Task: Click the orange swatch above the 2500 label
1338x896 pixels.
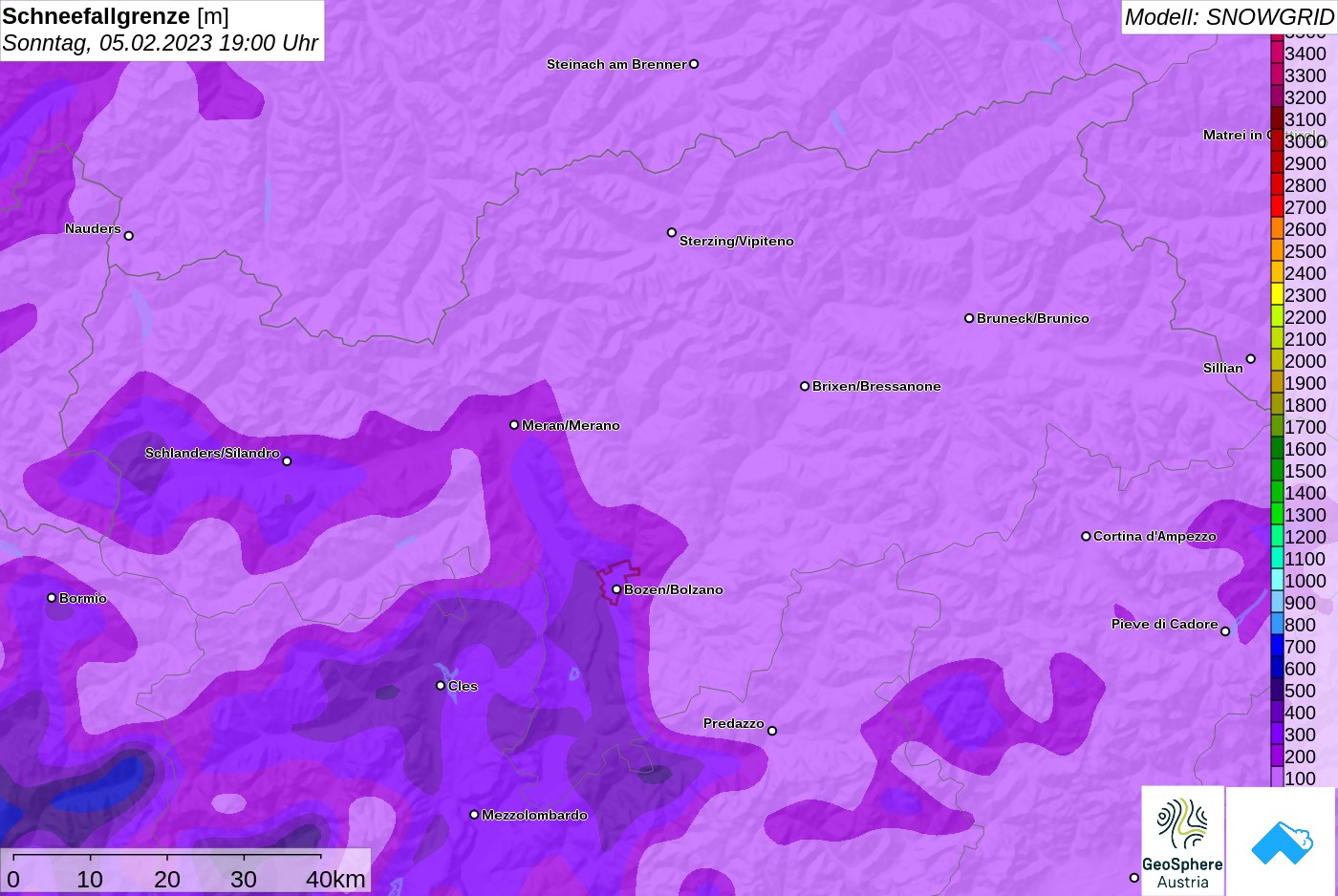Action: (x=1277, y=250)
